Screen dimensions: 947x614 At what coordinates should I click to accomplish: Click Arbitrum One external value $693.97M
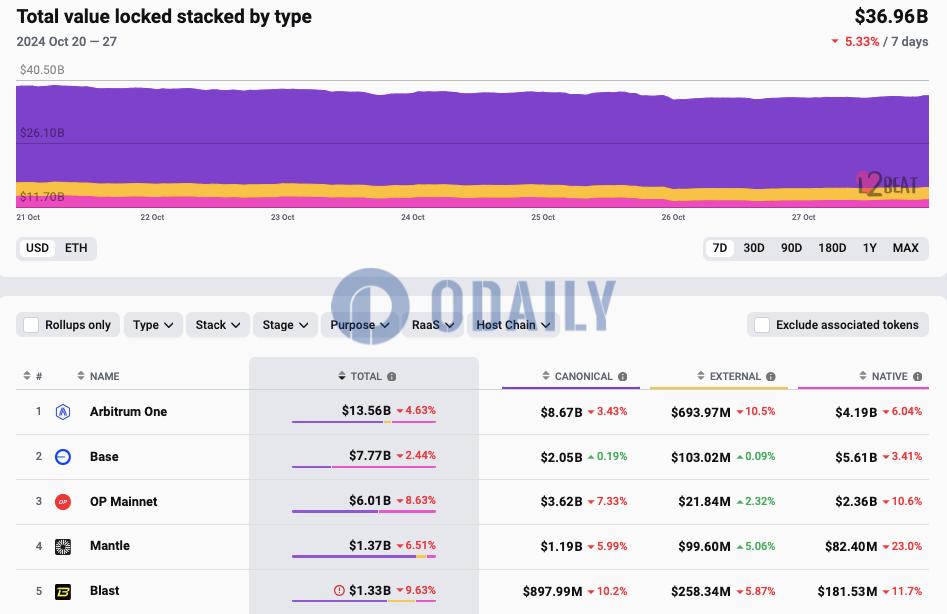pyautogui.click(x=701, y=412)
